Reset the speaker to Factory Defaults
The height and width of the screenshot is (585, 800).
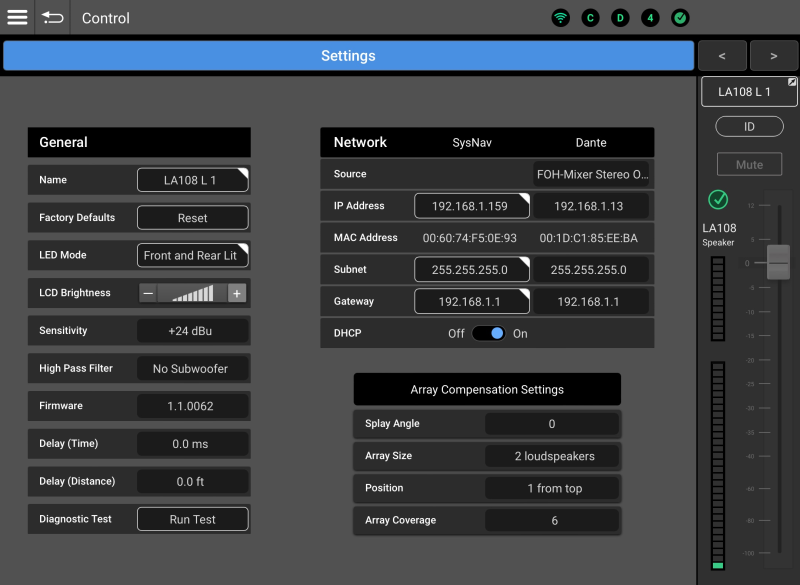[x=192, y=217]
